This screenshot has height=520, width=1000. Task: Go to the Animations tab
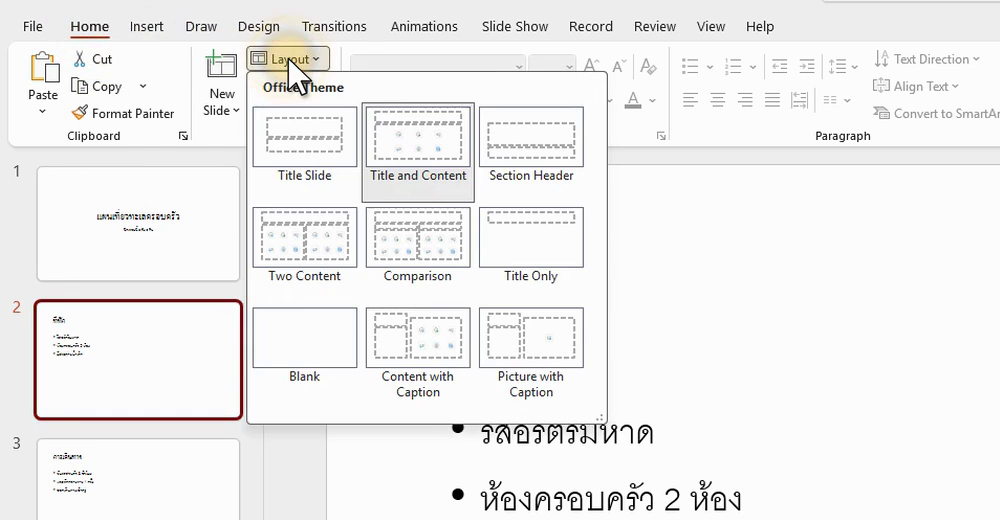tap(424, 26)
